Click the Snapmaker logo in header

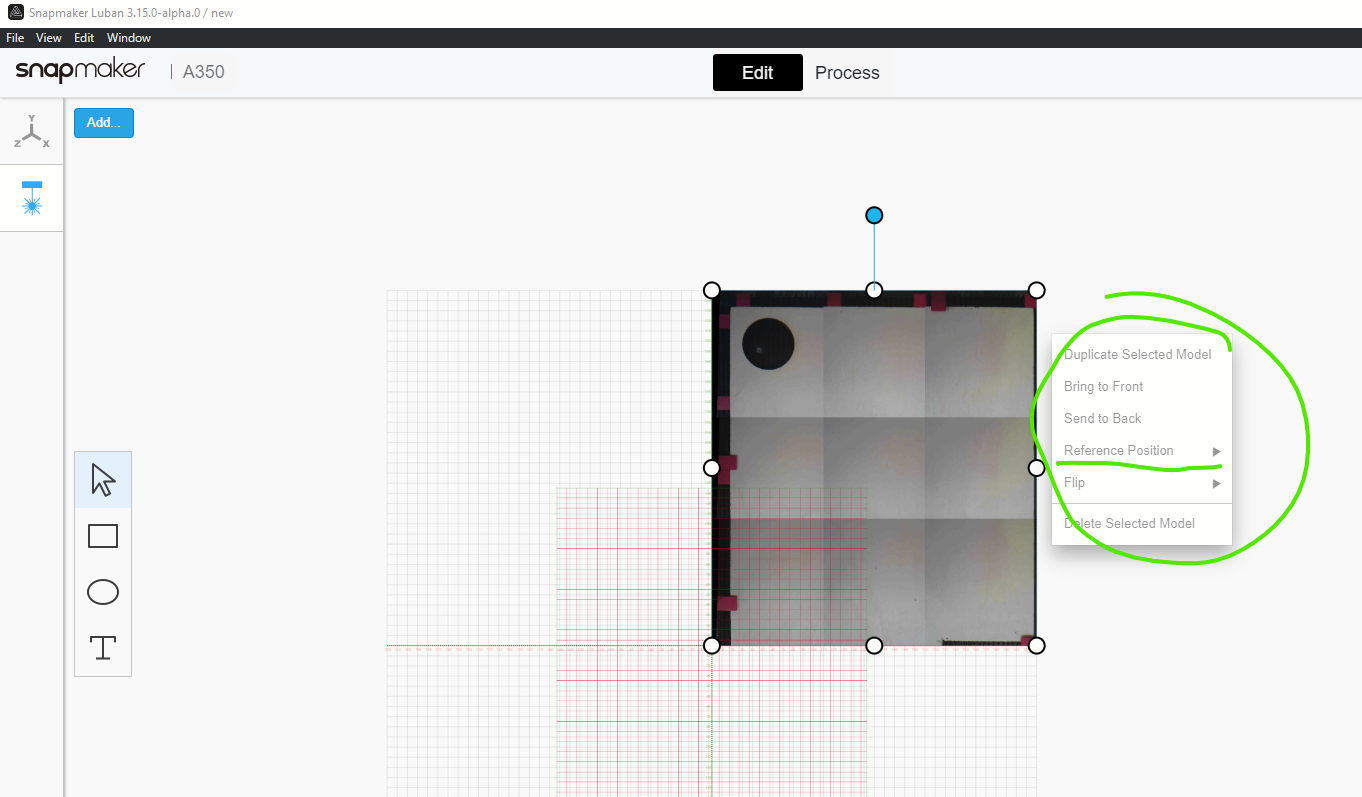pos(80,71)
